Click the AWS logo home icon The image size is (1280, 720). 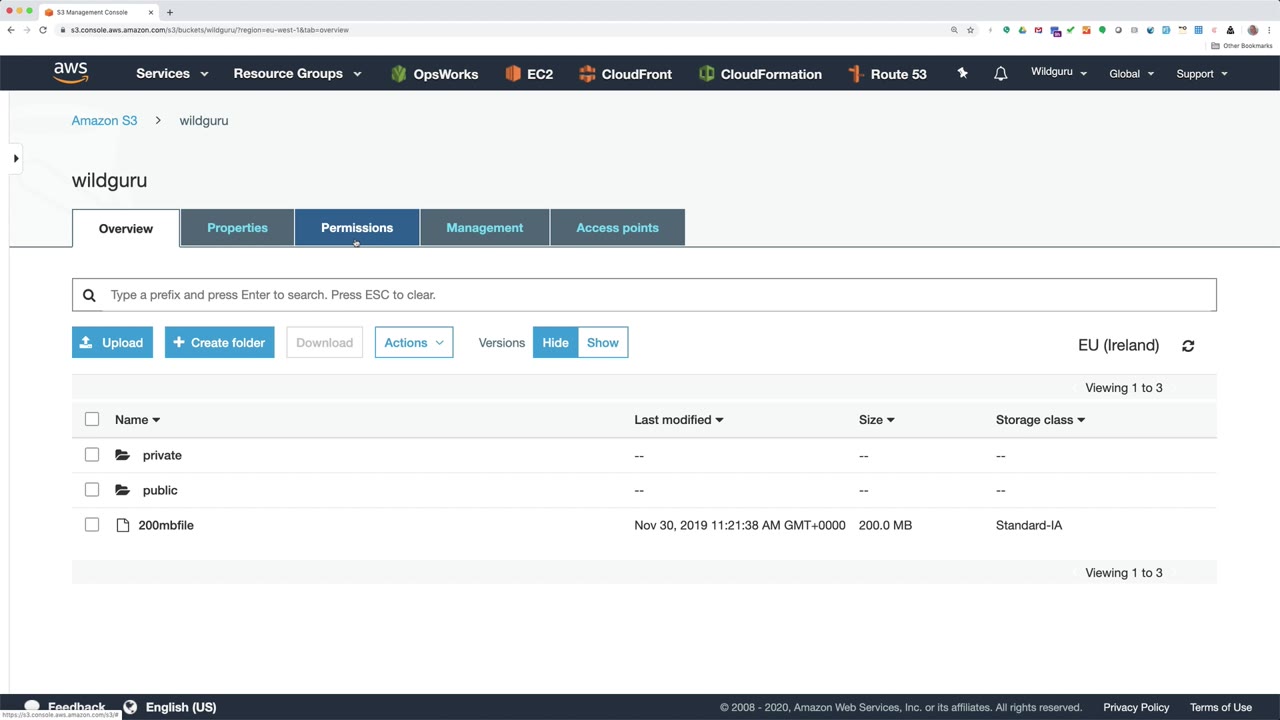(x=71, y=73)
